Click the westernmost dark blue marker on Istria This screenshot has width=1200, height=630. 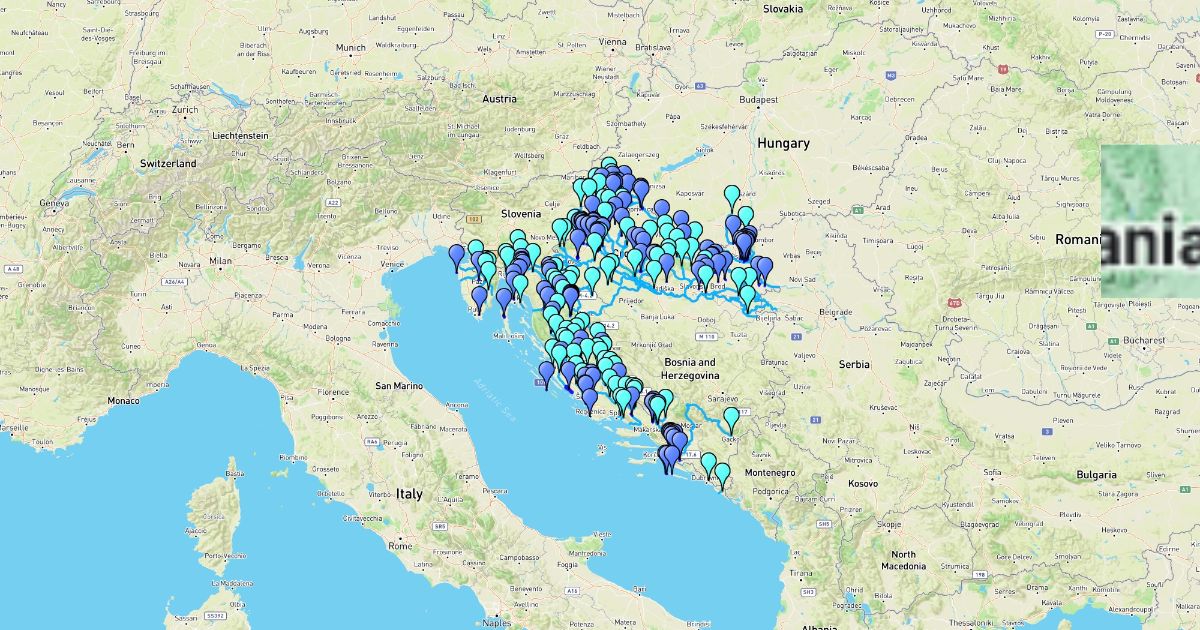click(x=457, y=255)
